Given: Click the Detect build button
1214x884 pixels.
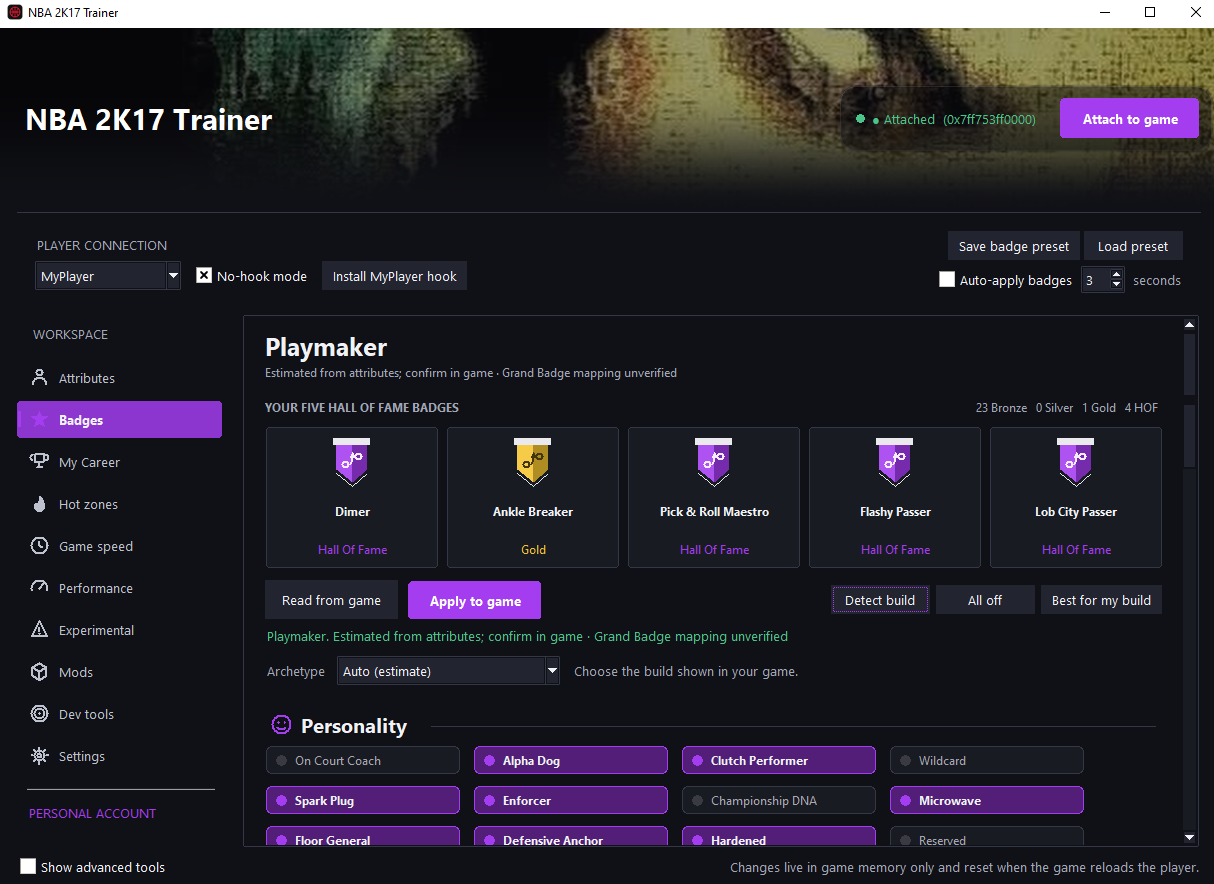Looking at the screenshot, I should [880, 600].
